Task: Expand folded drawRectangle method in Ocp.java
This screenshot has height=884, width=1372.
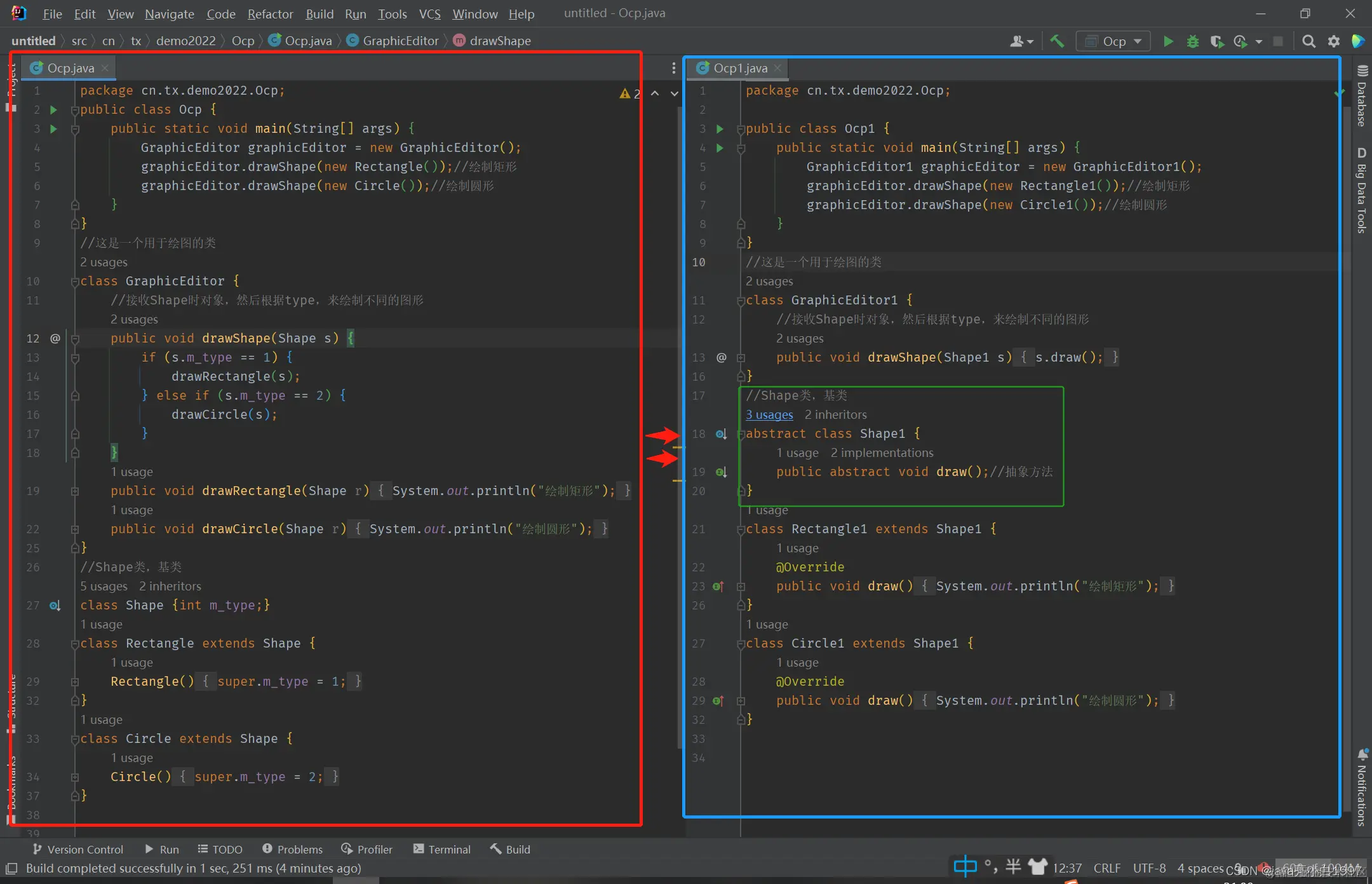Action: coord(75,491)
